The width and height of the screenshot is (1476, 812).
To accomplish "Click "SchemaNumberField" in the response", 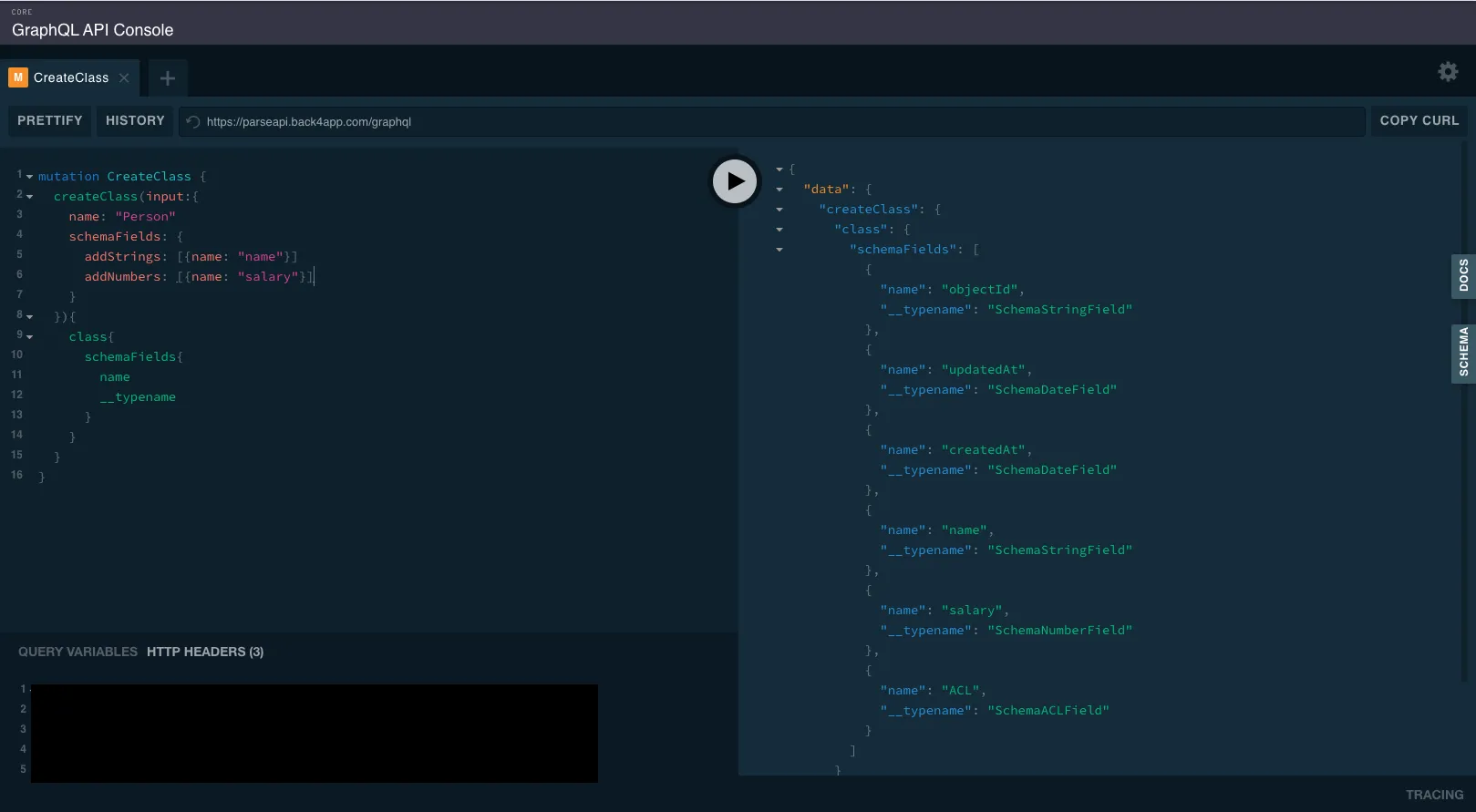I will point(1059,631).
